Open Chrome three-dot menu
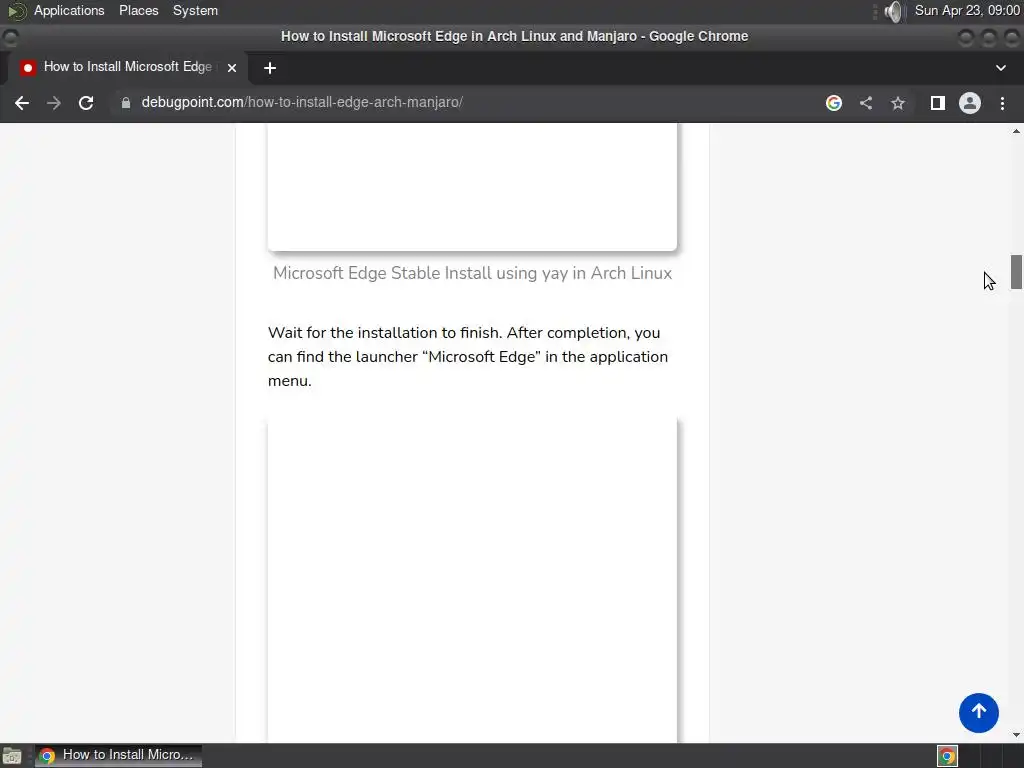This screenshot has width=1024, height=768. 1002,103
